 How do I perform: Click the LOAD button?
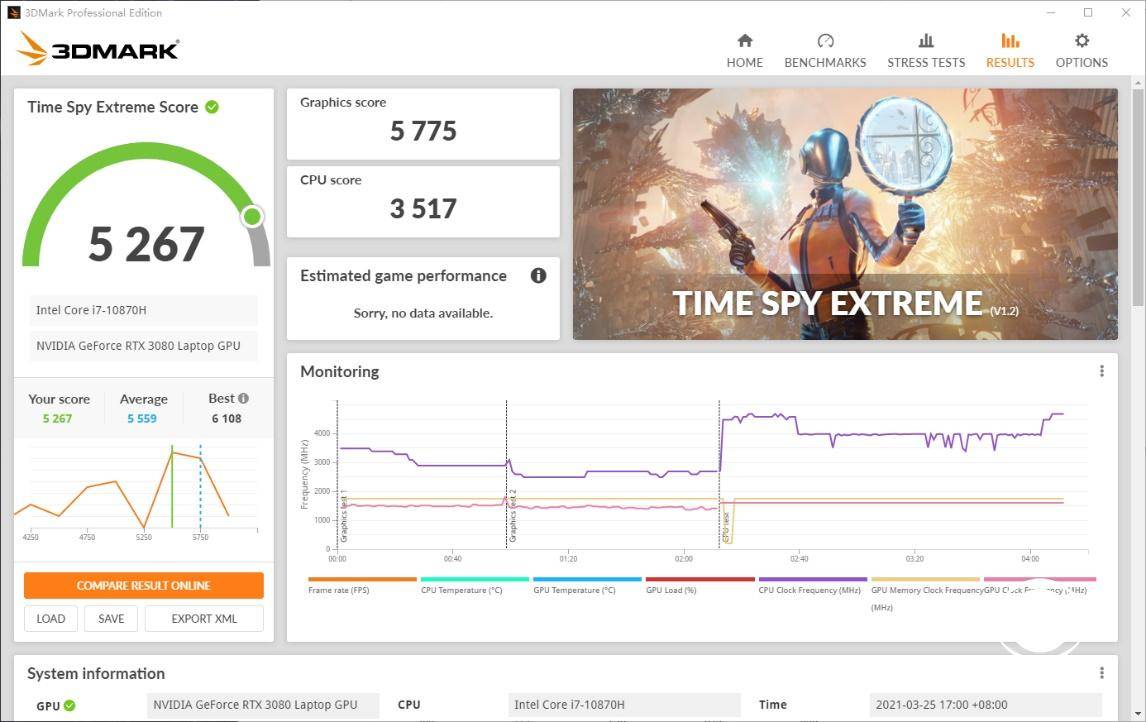click(50, 618)
